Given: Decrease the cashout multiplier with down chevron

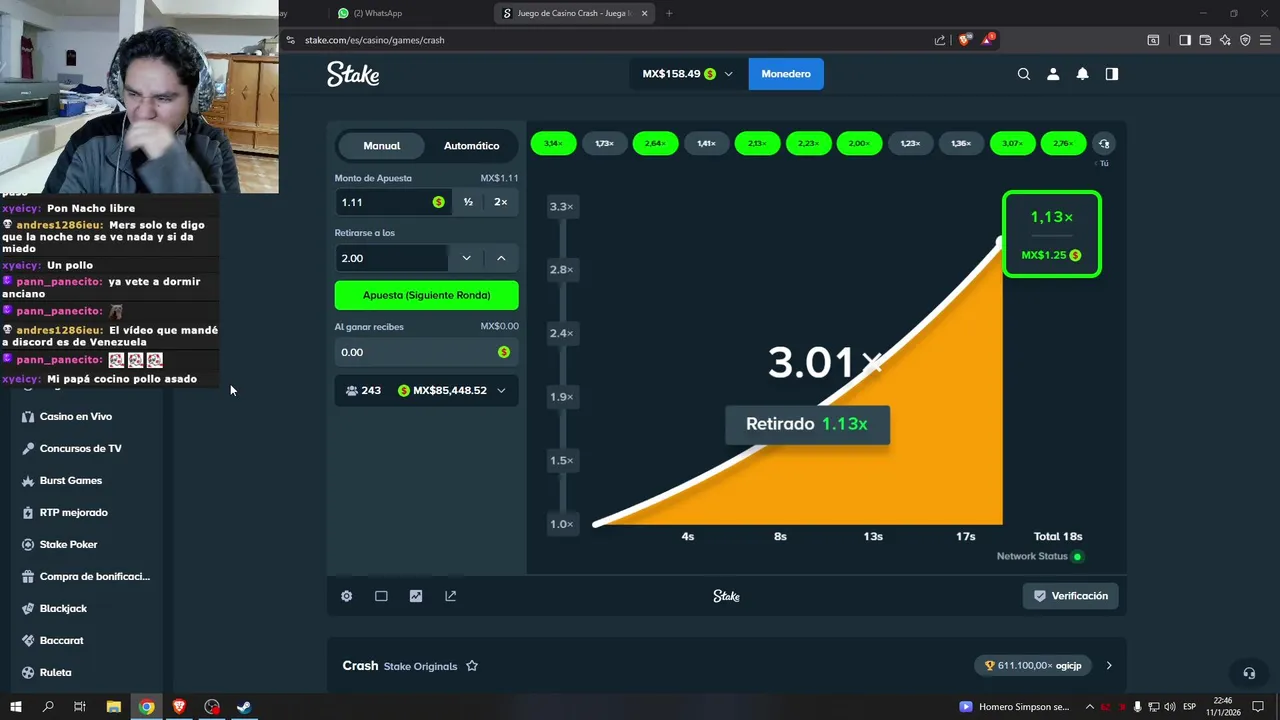Looking at the screenshot, I should coord(466,258).
